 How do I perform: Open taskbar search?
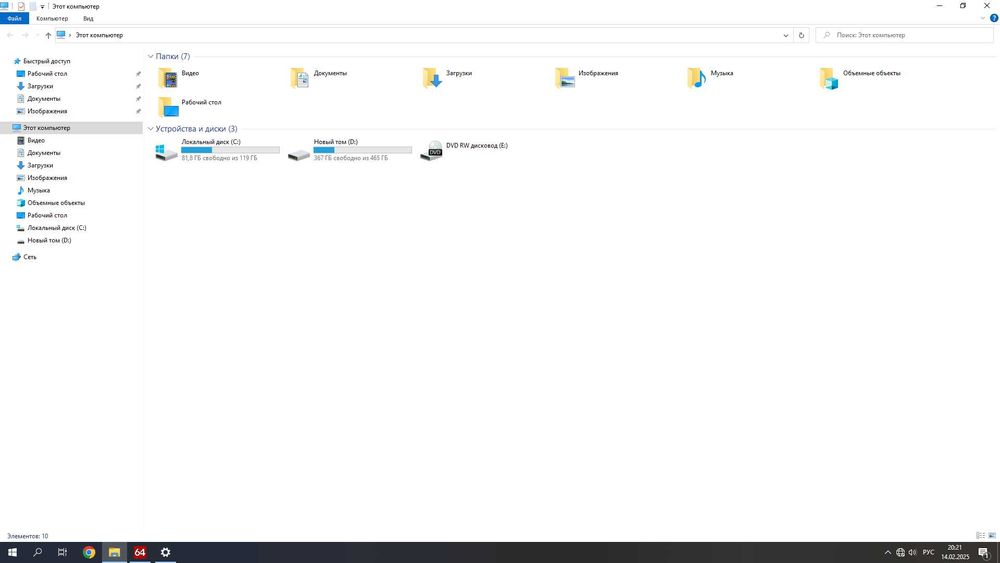coord(38,552)
